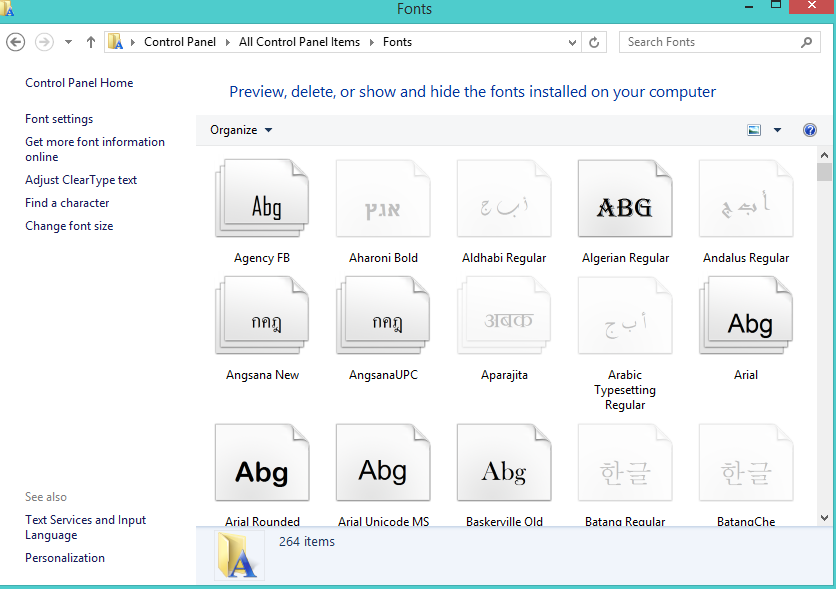Go up one folder level

click(91, 42)
